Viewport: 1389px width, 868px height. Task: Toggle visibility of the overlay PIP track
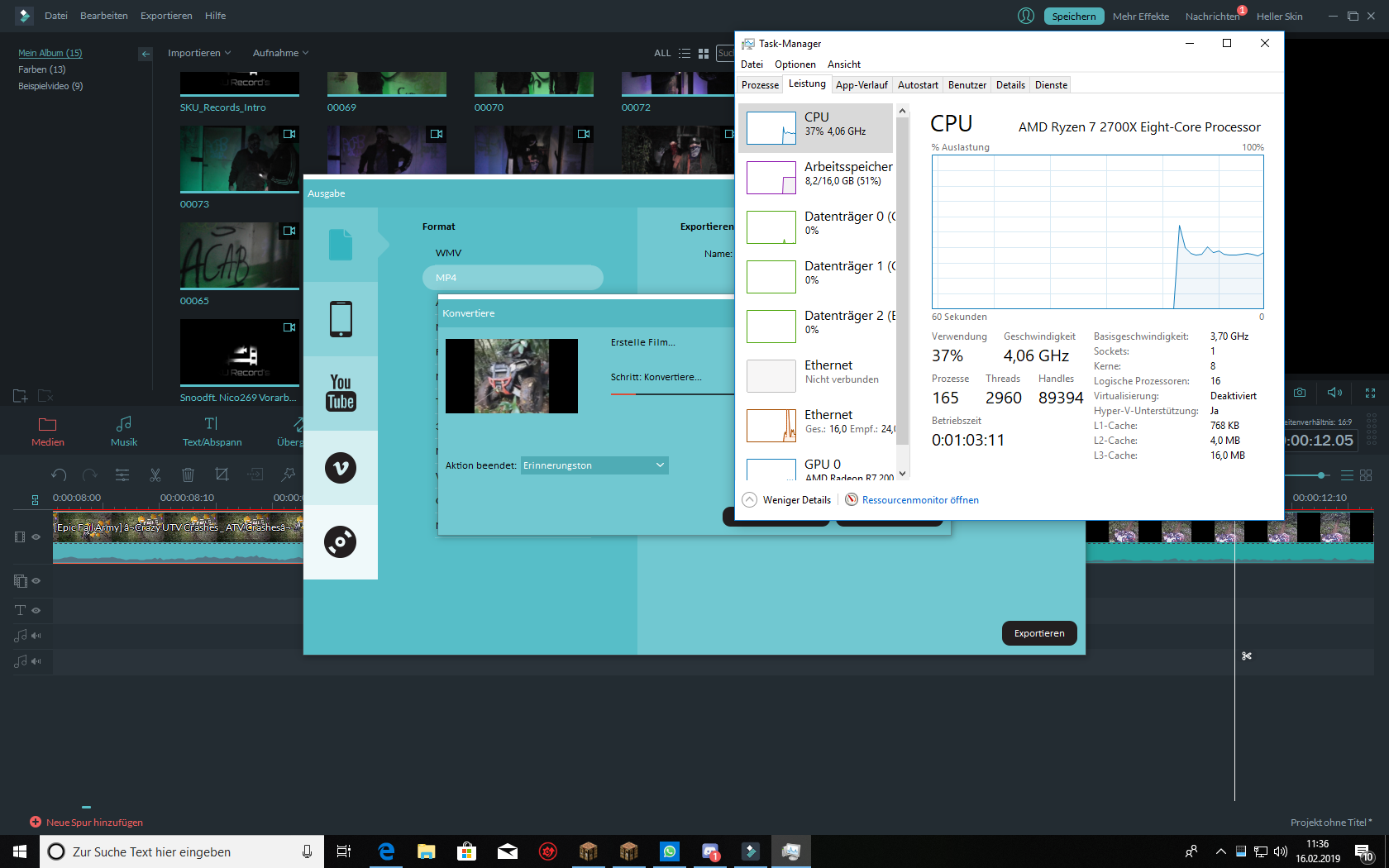pyautogui.click(x=36, y=580)
